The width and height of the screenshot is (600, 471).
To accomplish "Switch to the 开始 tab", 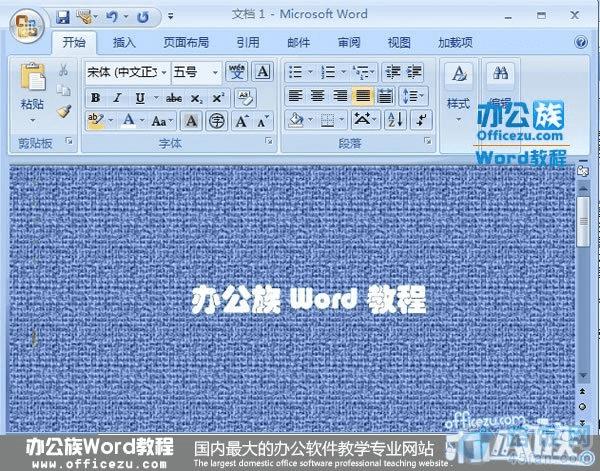I will 74,42.
